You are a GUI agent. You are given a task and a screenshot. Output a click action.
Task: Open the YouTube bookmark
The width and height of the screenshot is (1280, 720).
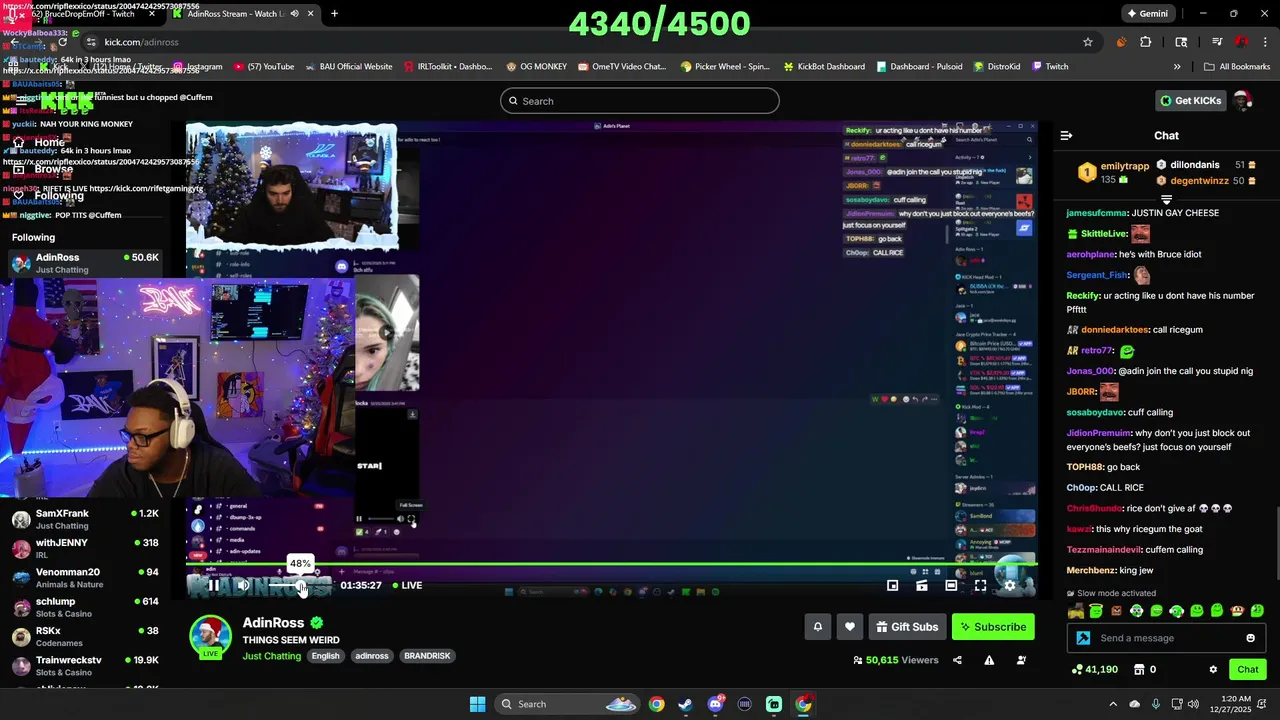pyautogui.click(x=264, y=67)
